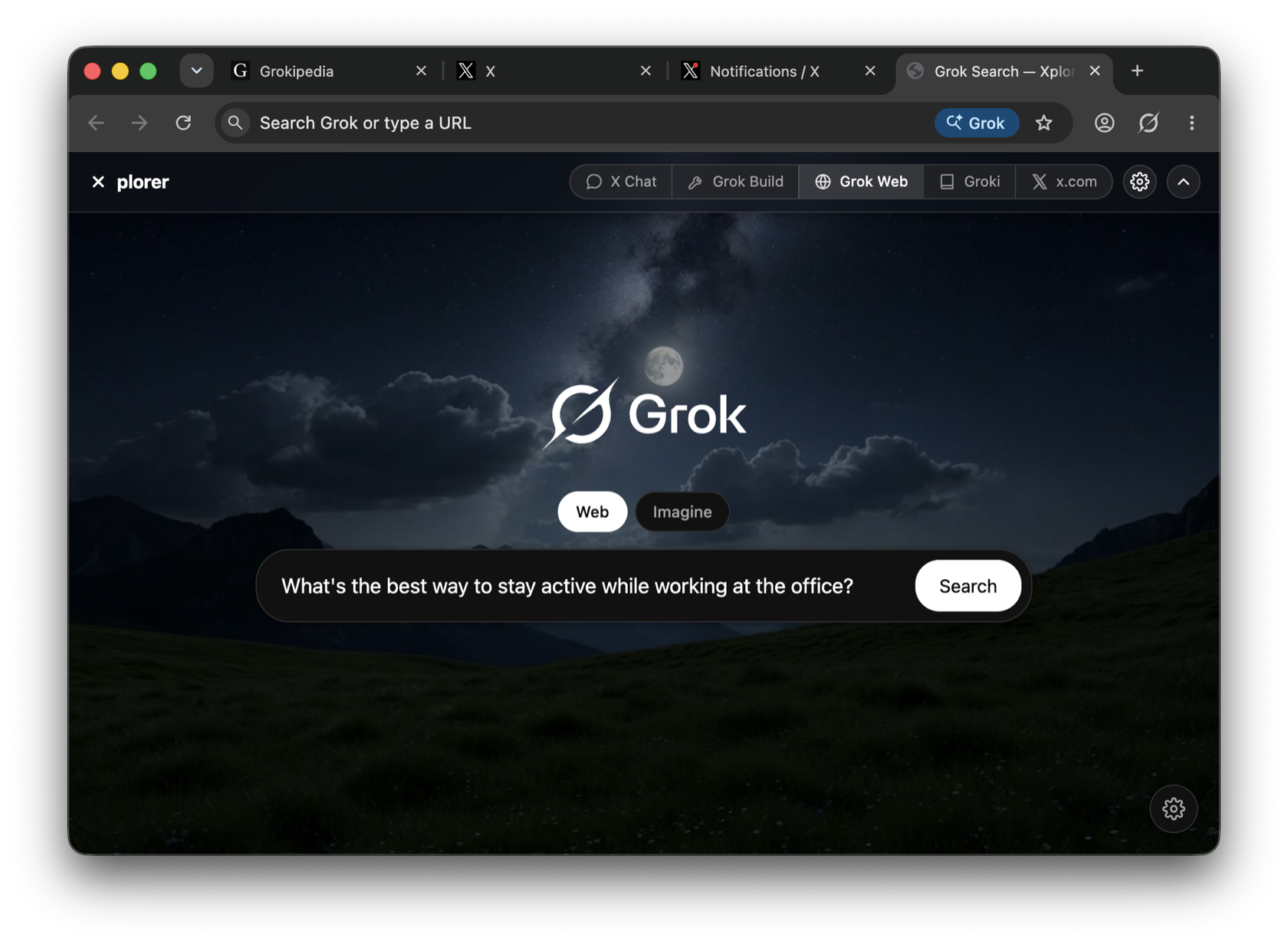Click the white Search button
1288x945 pixels.
coord(968,586)
